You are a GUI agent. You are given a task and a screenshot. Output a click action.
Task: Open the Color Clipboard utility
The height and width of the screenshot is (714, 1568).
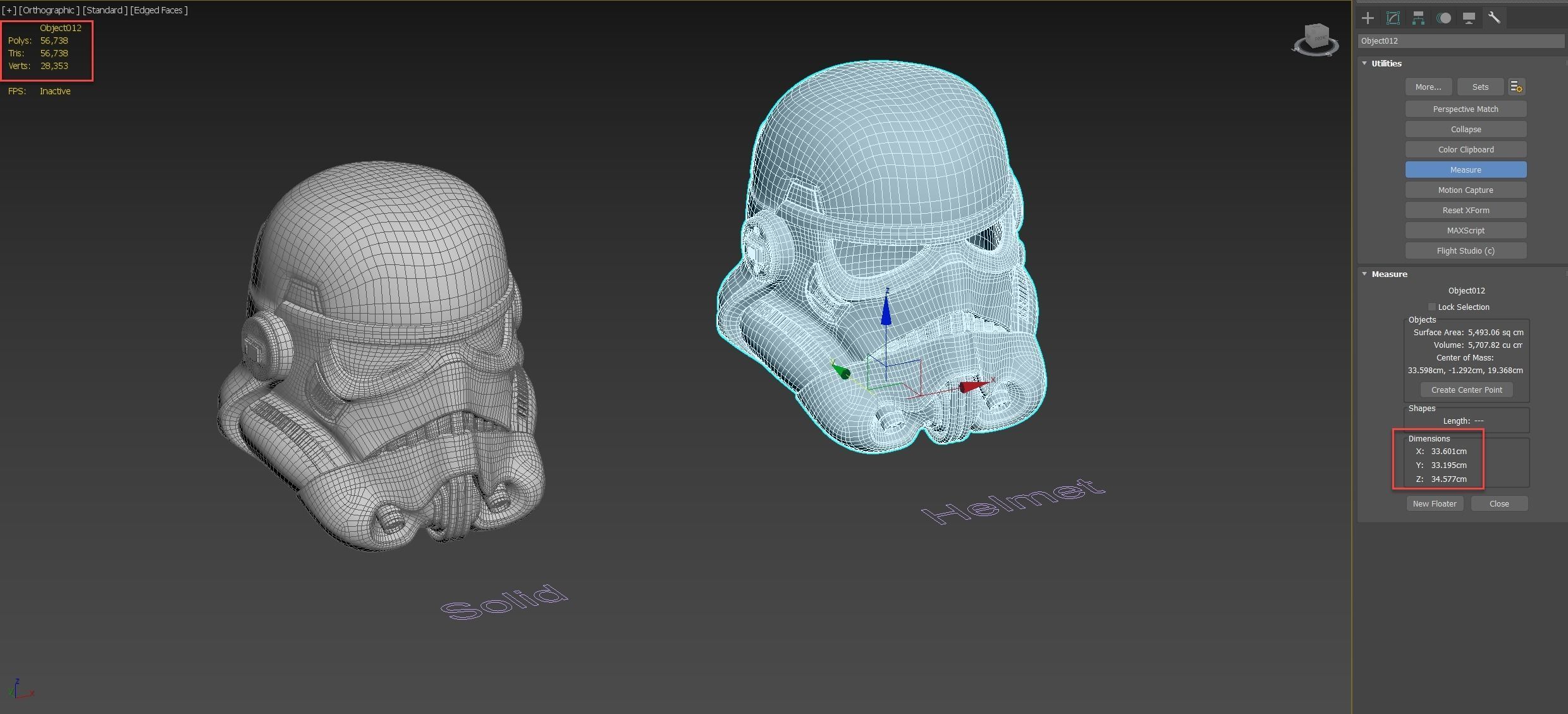[x=1466, y=149]
